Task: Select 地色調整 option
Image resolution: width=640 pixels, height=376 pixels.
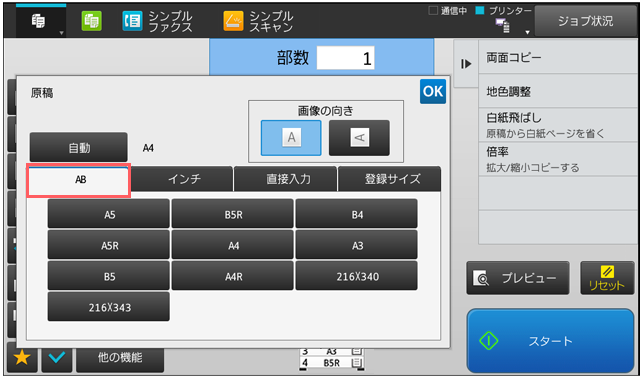Action: point(558,91)
